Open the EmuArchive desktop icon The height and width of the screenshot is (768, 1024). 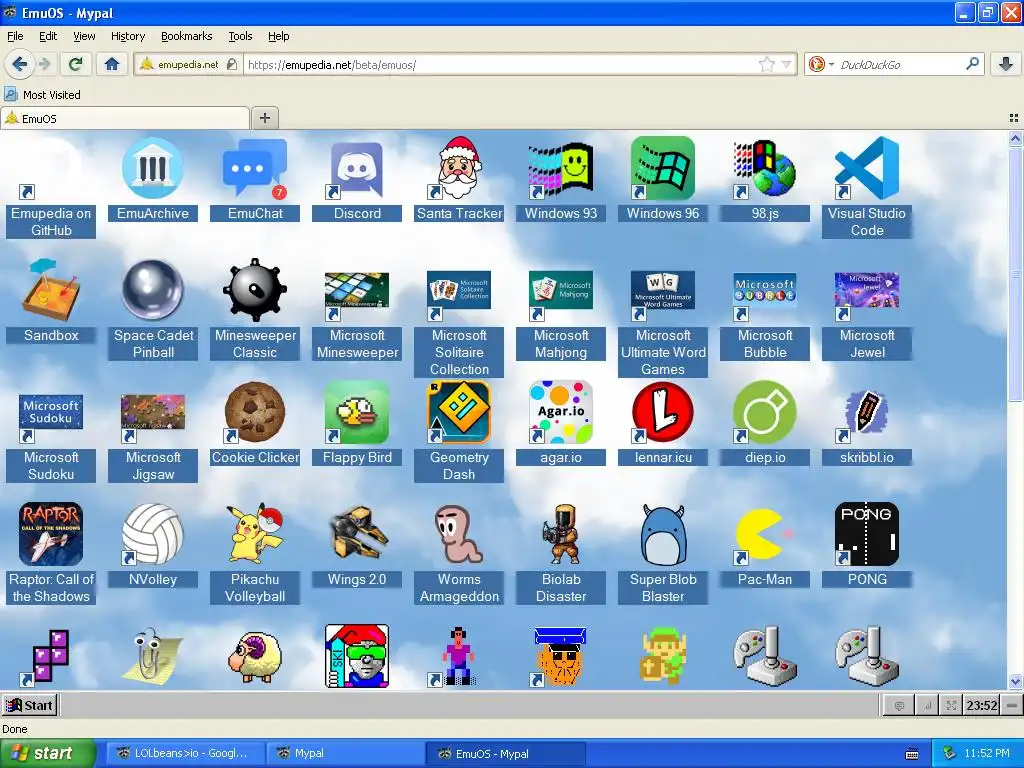(x=153, y=168)
